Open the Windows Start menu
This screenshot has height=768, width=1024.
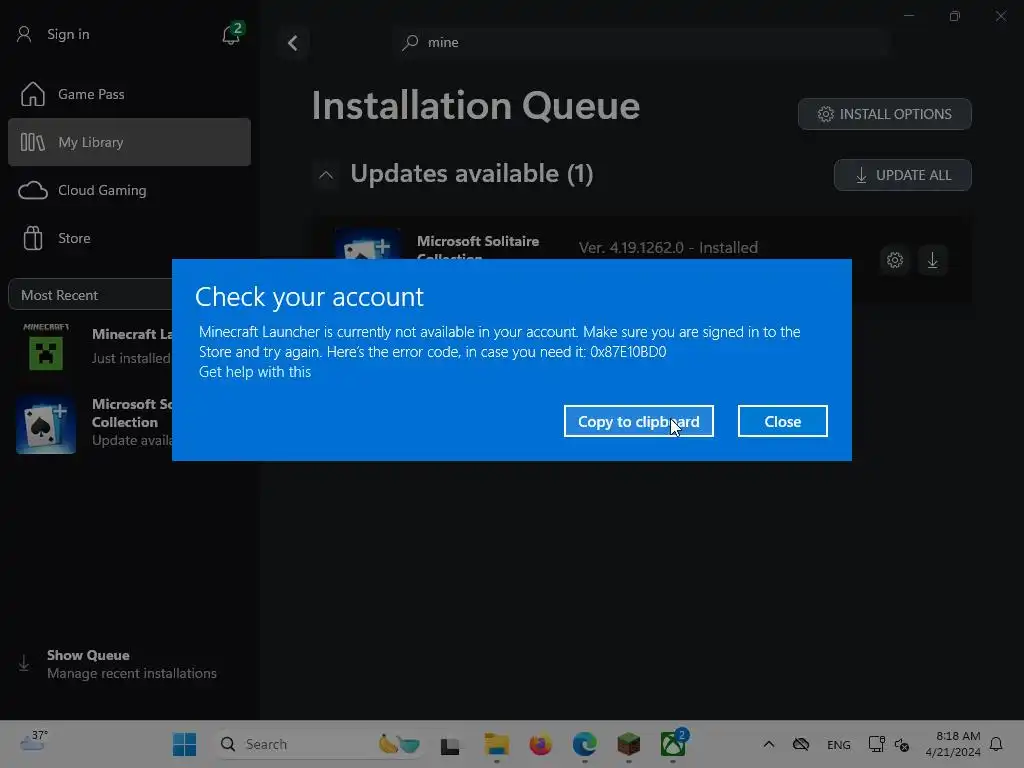click(184, 744)
